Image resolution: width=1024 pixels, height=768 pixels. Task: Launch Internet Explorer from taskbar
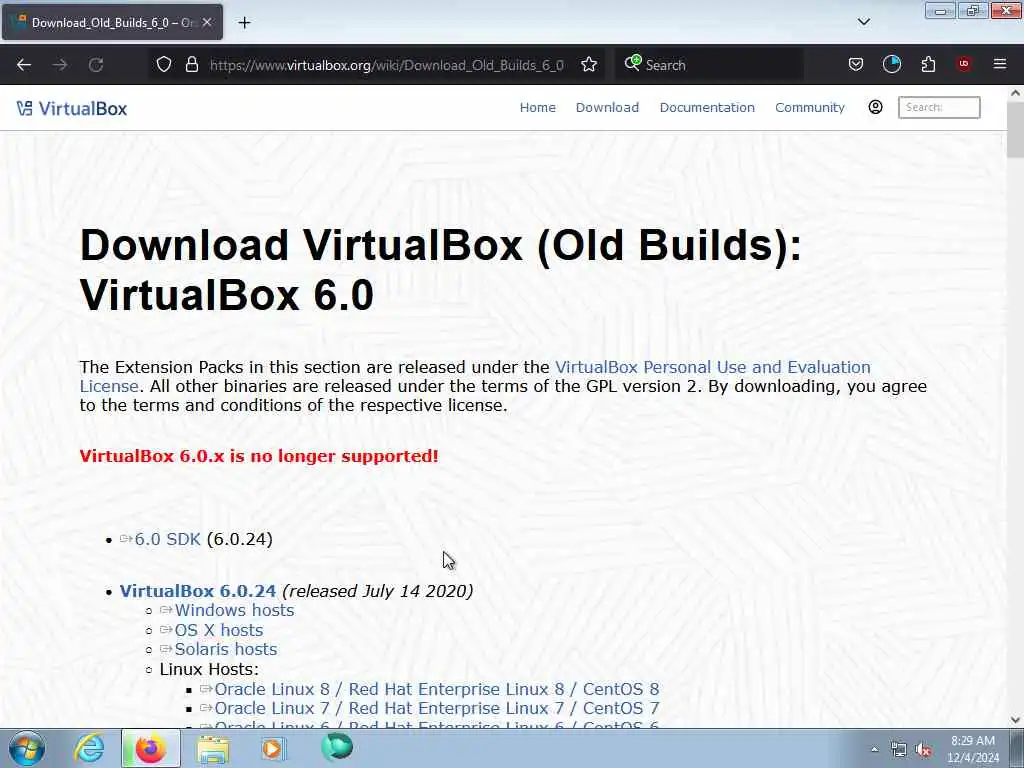pyautogui.click(x=89, y=748)
